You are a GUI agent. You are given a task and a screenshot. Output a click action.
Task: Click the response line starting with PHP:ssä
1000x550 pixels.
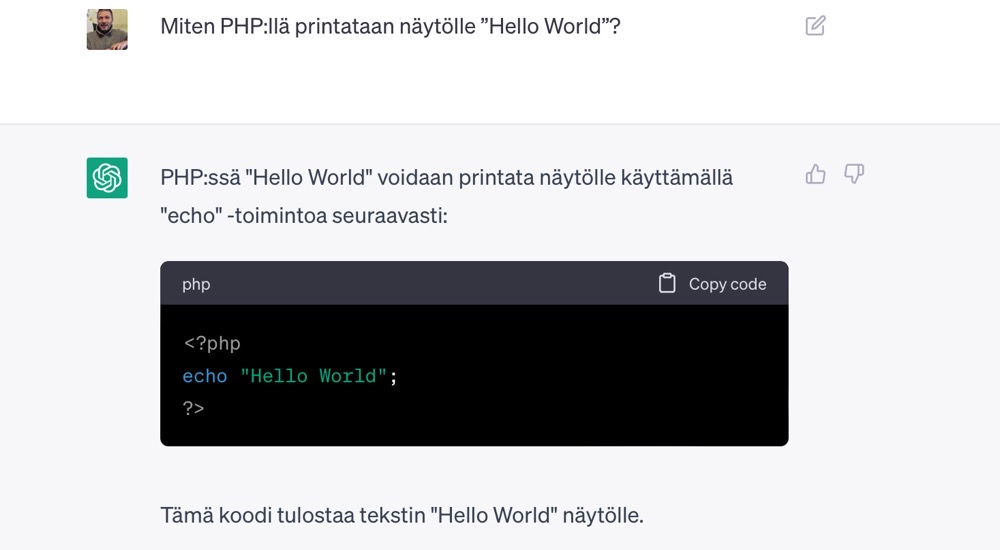click(446, 178)
